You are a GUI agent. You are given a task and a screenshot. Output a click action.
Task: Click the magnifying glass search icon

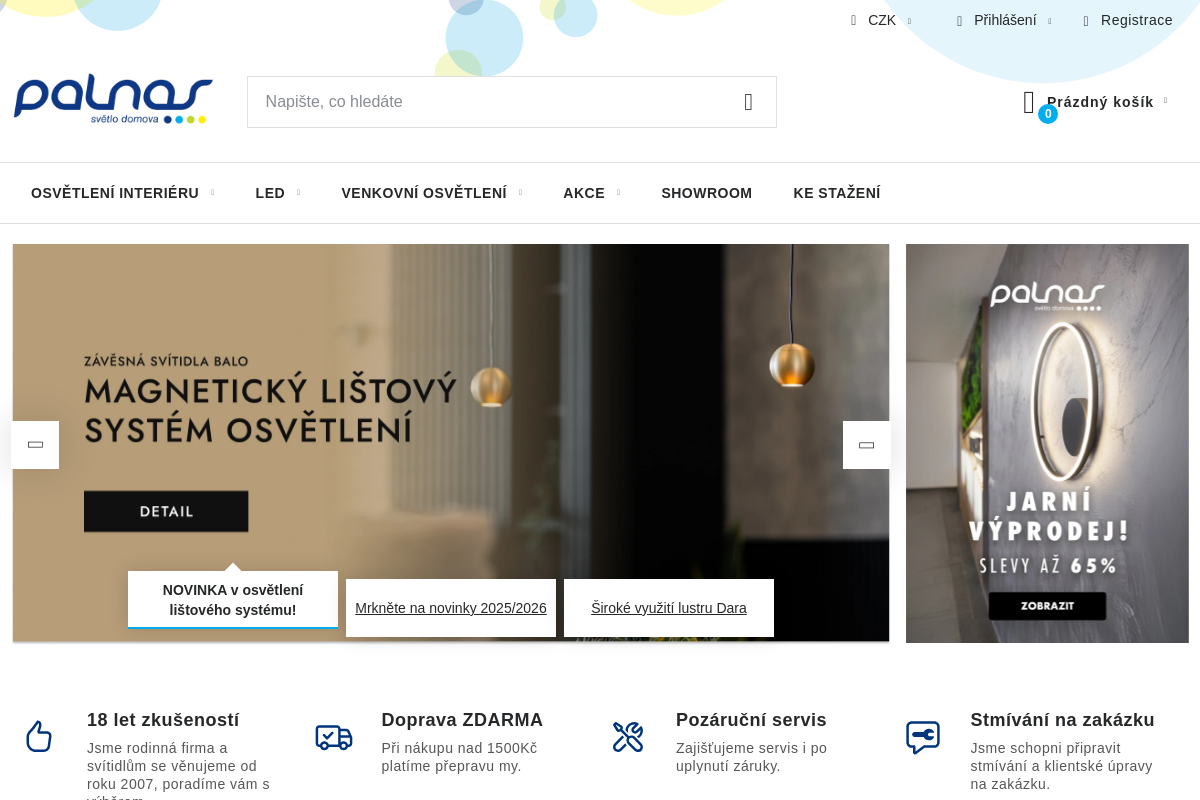click(x=748, y=101)
